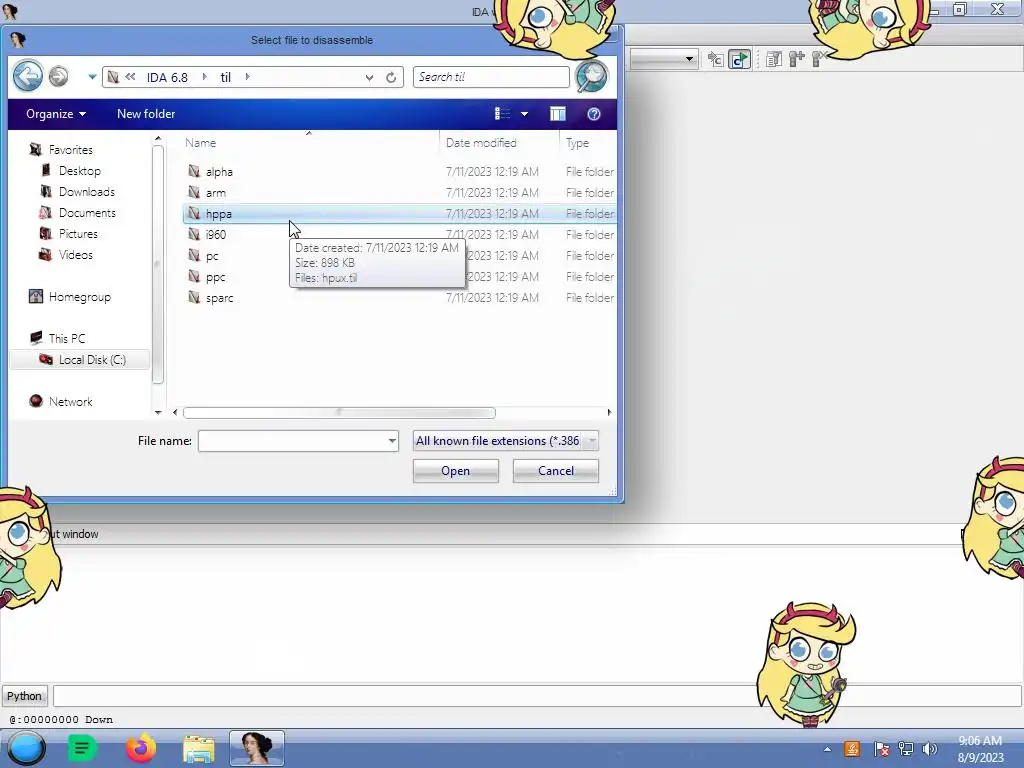Click the IDA 'C' play toolbar icon
1024x768 pixels.
tap(739, 59)
